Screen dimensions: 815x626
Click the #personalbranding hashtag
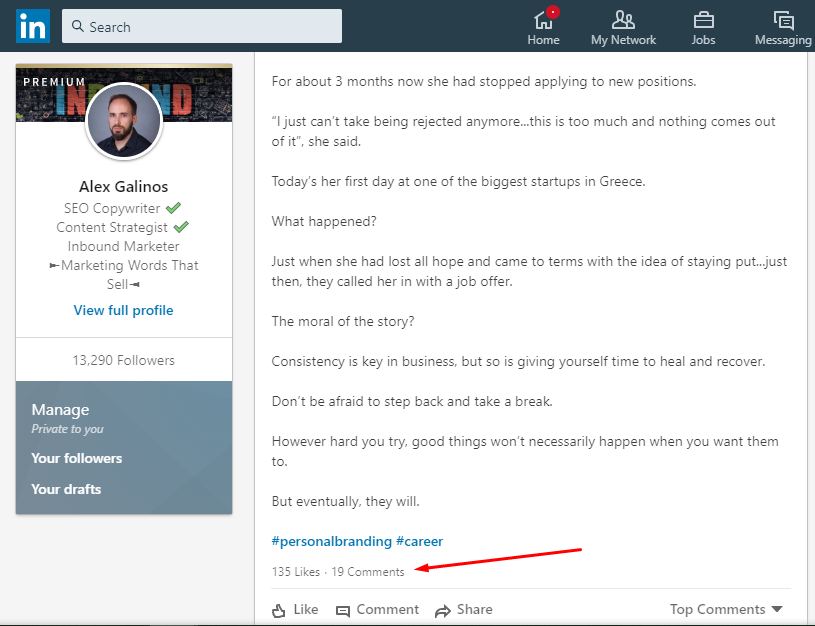tap(332, 541)
